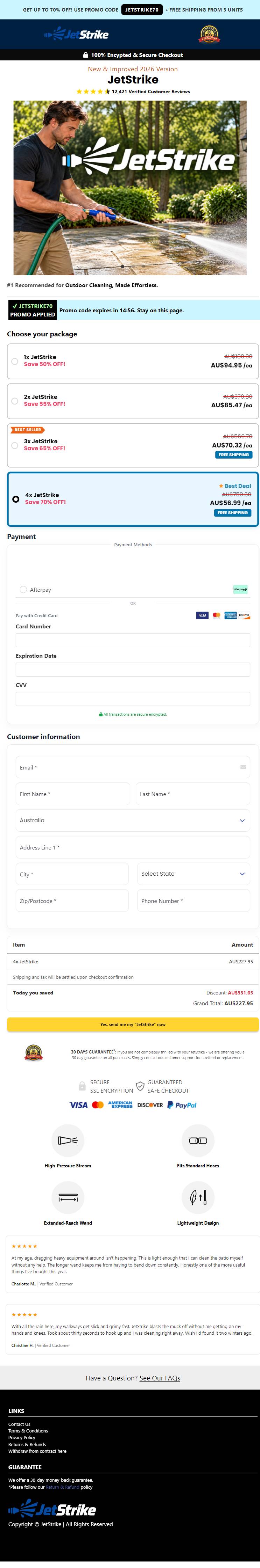Click the green lock icon by secure encrypted text
260x1568 pixels.
point(101,714)
